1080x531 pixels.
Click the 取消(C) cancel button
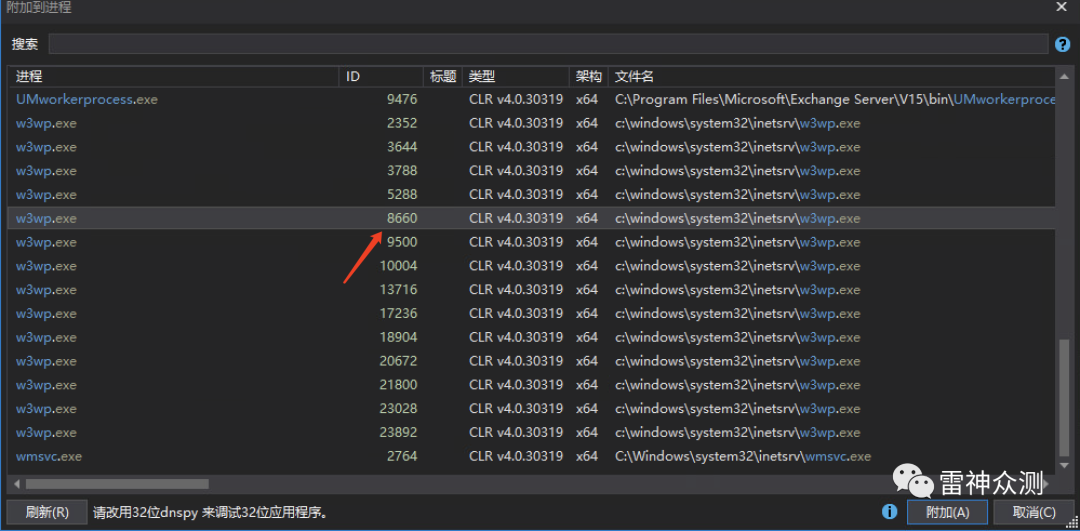click(x=1034, y=512)
